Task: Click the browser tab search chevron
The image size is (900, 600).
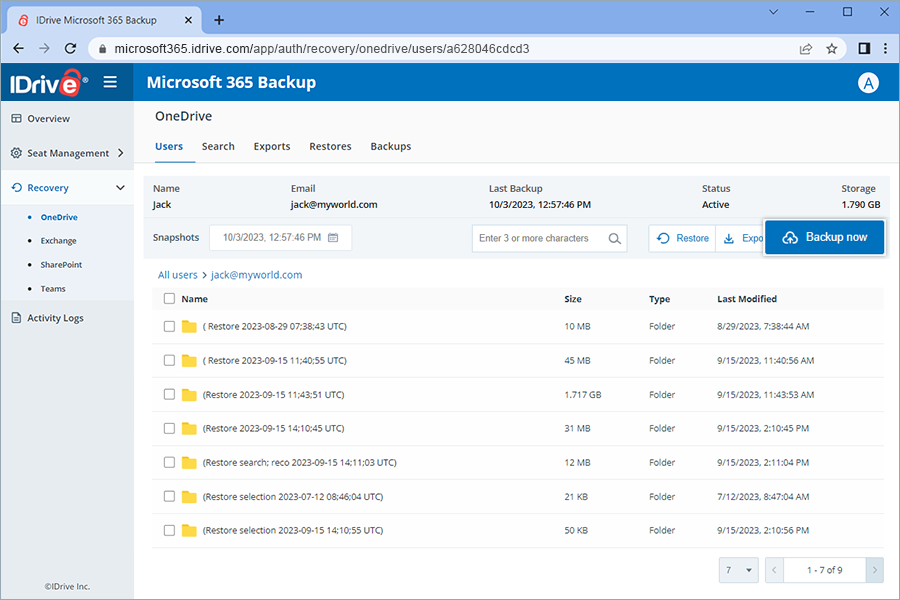Action: point(773,12)
